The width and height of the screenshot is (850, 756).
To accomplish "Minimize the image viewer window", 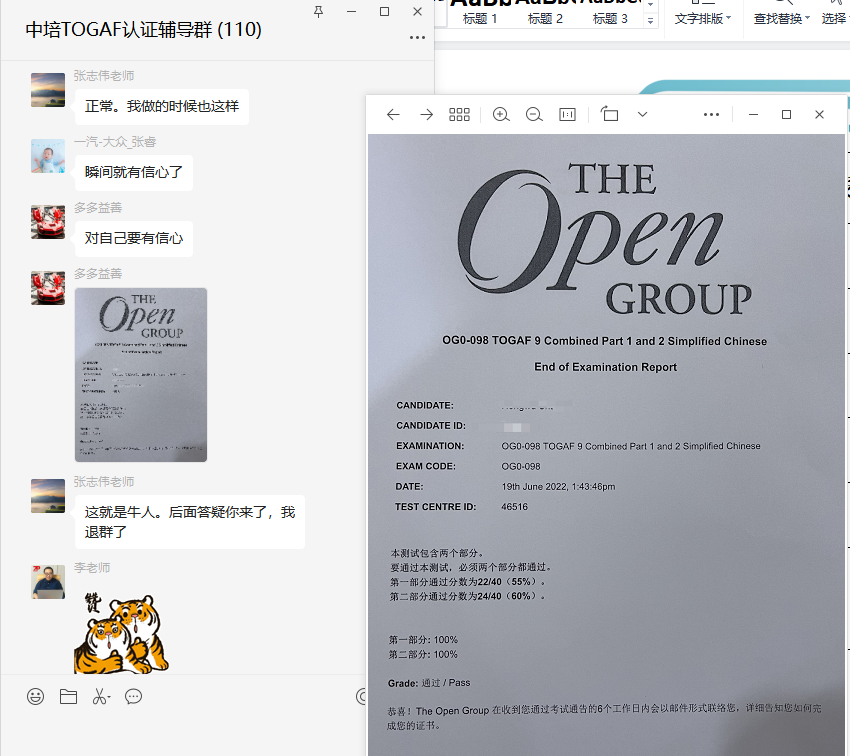I will point(753,114).
